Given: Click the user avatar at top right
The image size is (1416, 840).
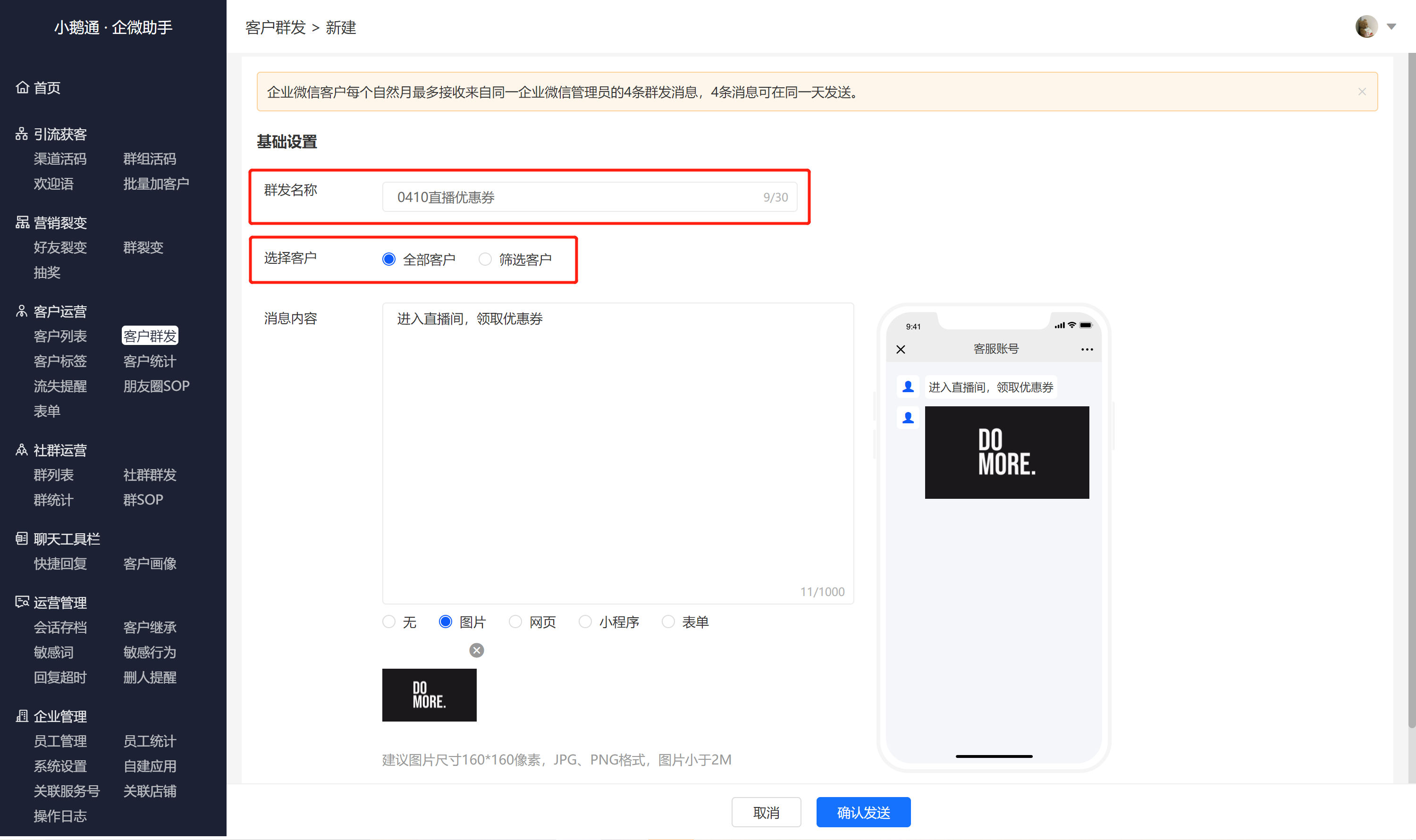Looking at the screenshot, I should 1366,26.
